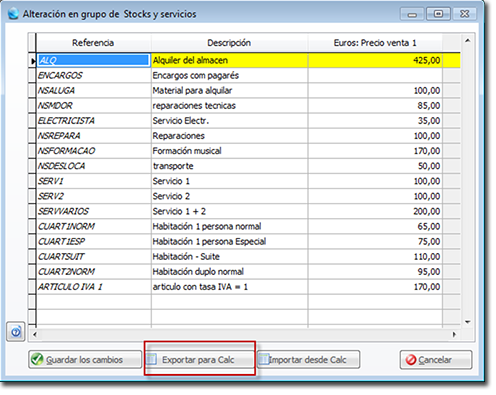
Task: Click Habitación duplo normal description cell
Action: click(229, 272)
